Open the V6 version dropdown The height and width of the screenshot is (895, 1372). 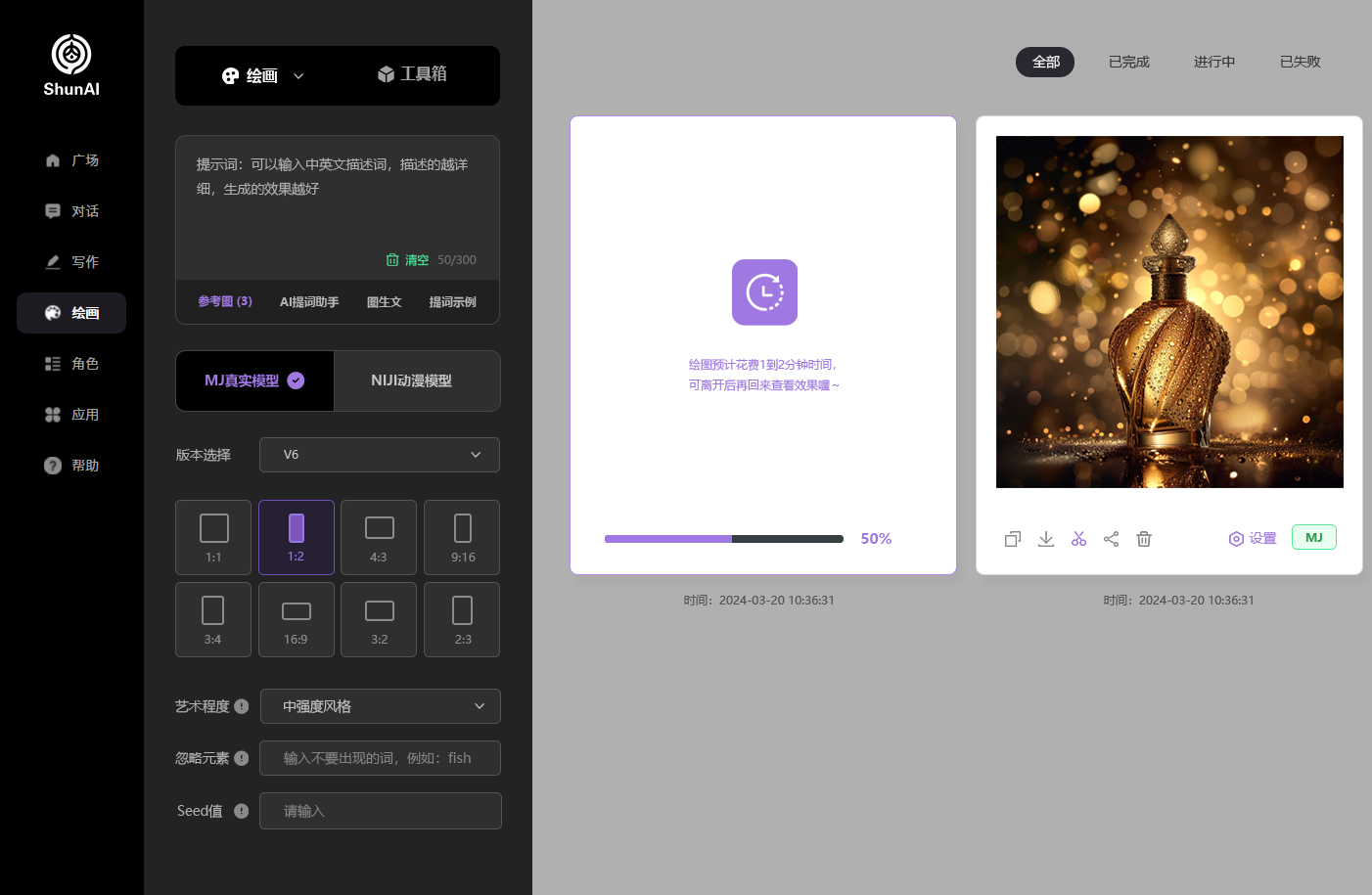[x=380, y=455]
